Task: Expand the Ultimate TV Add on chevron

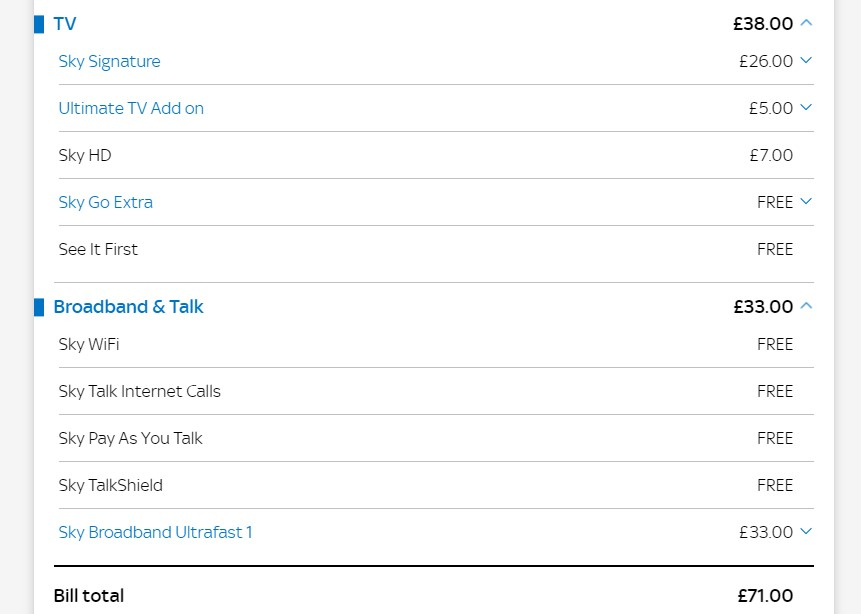Action: [x=807, y=108]
